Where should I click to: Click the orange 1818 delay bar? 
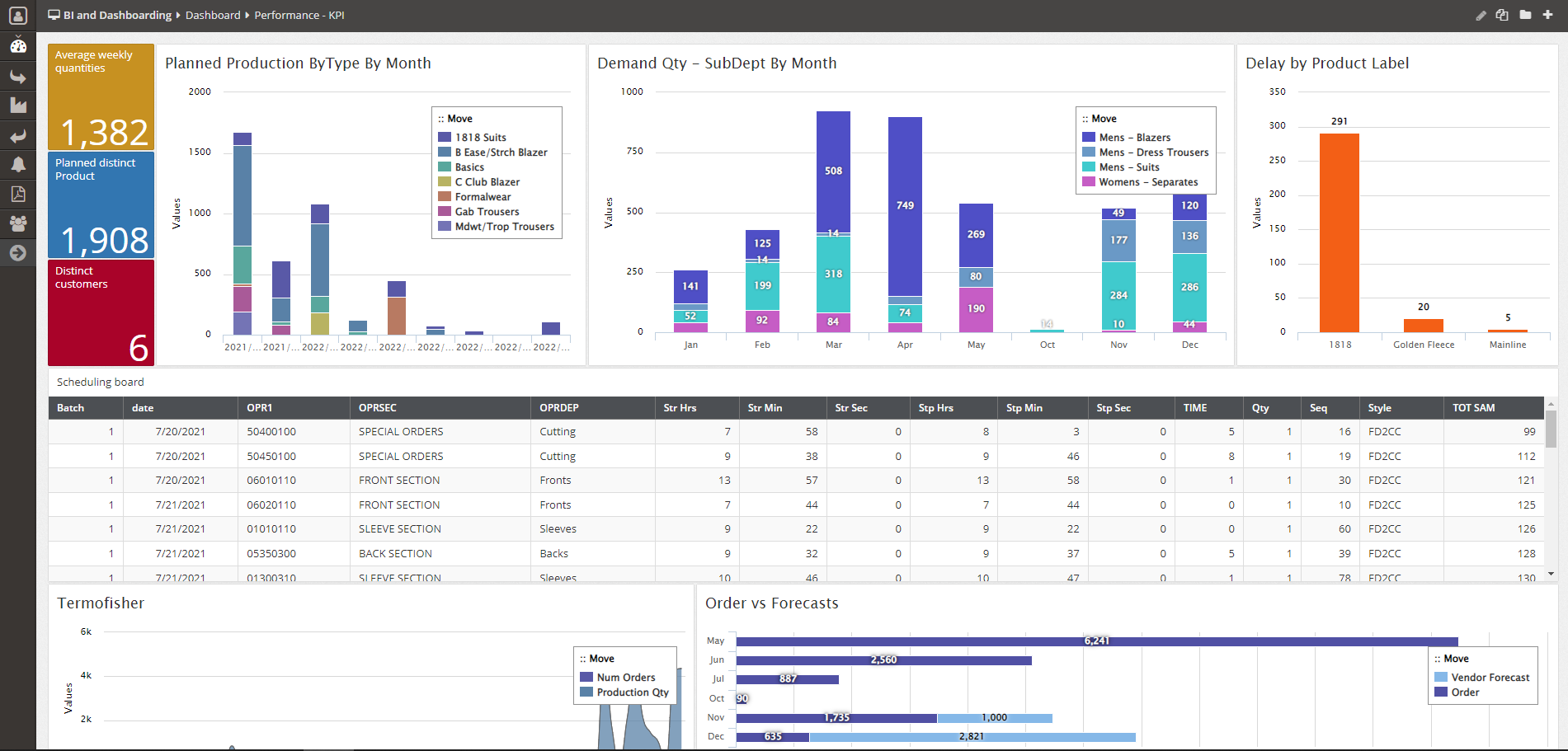click(1339, 232)
